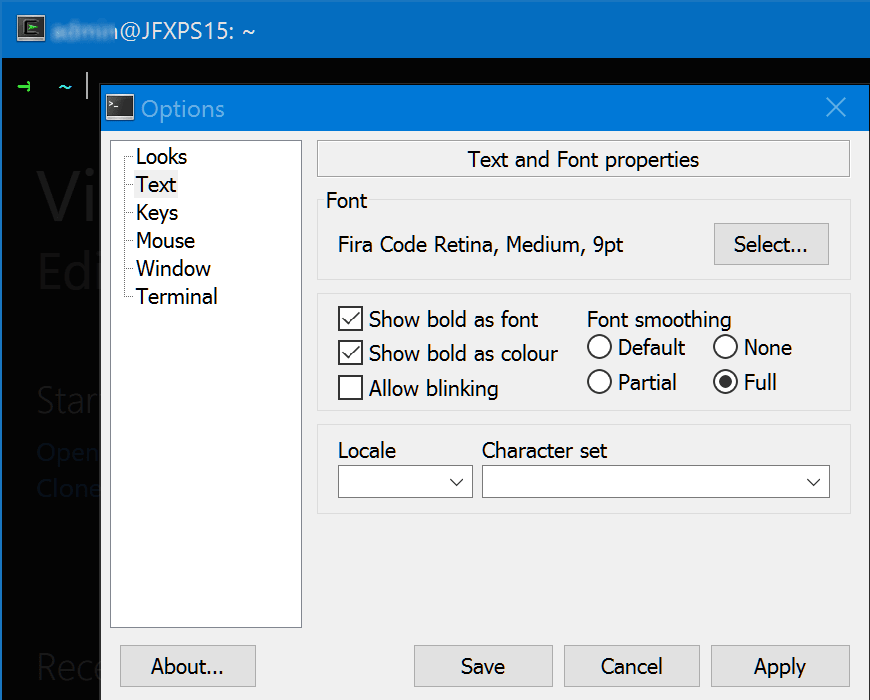Open the Keys settings category

click(157, 213)
